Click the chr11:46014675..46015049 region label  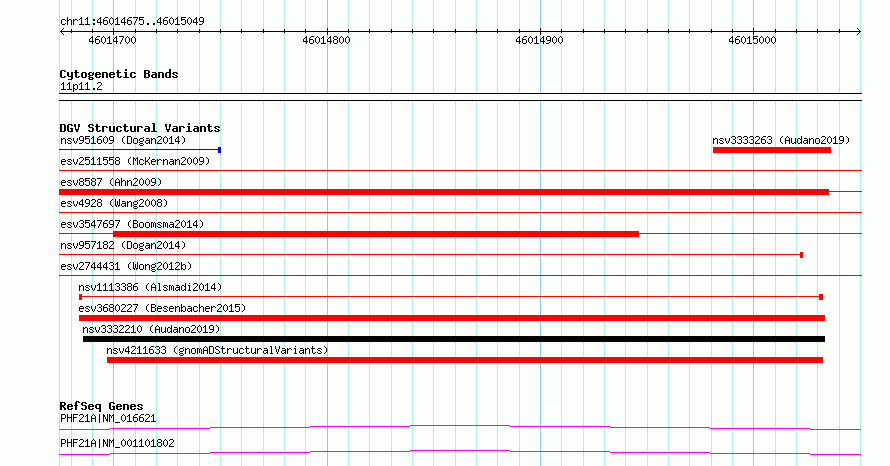pyautogui.click(x=132, y=21)
